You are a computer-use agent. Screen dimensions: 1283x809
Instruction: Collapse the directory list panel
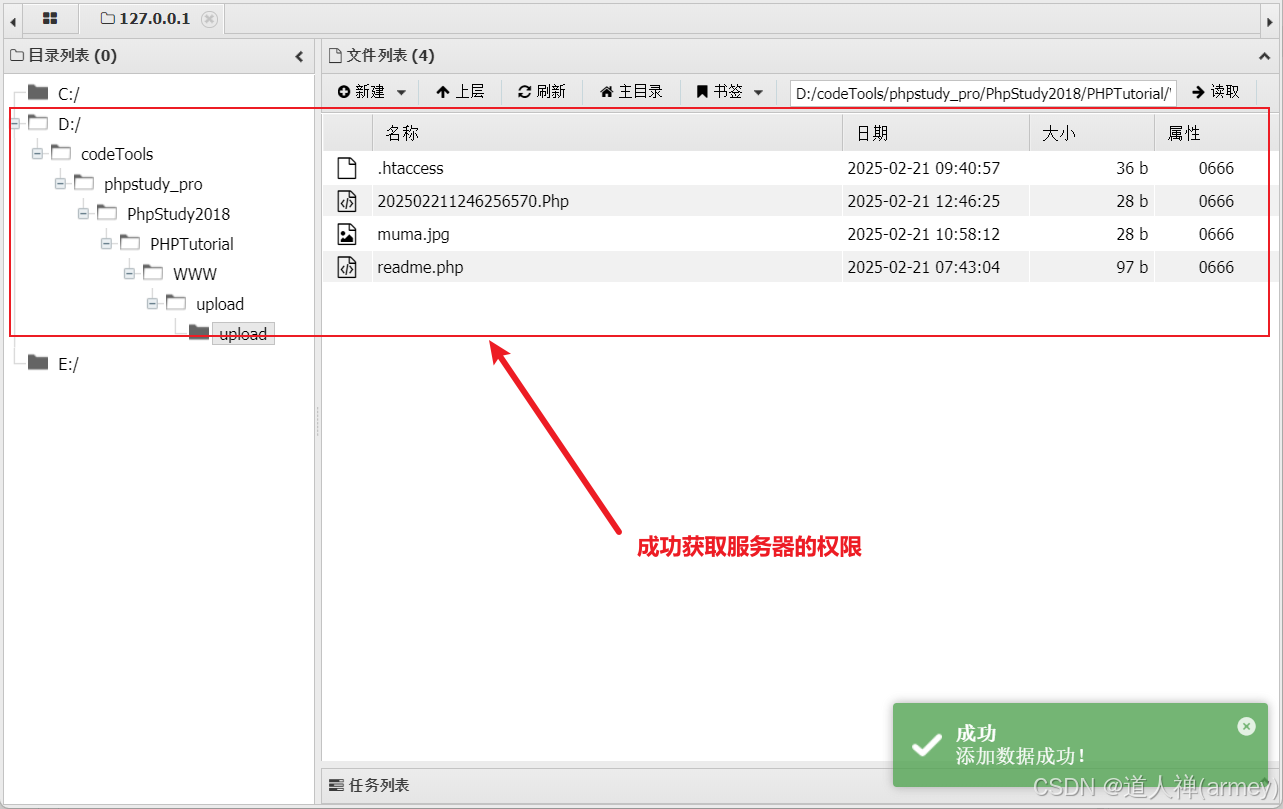click(x=299, y=57)
